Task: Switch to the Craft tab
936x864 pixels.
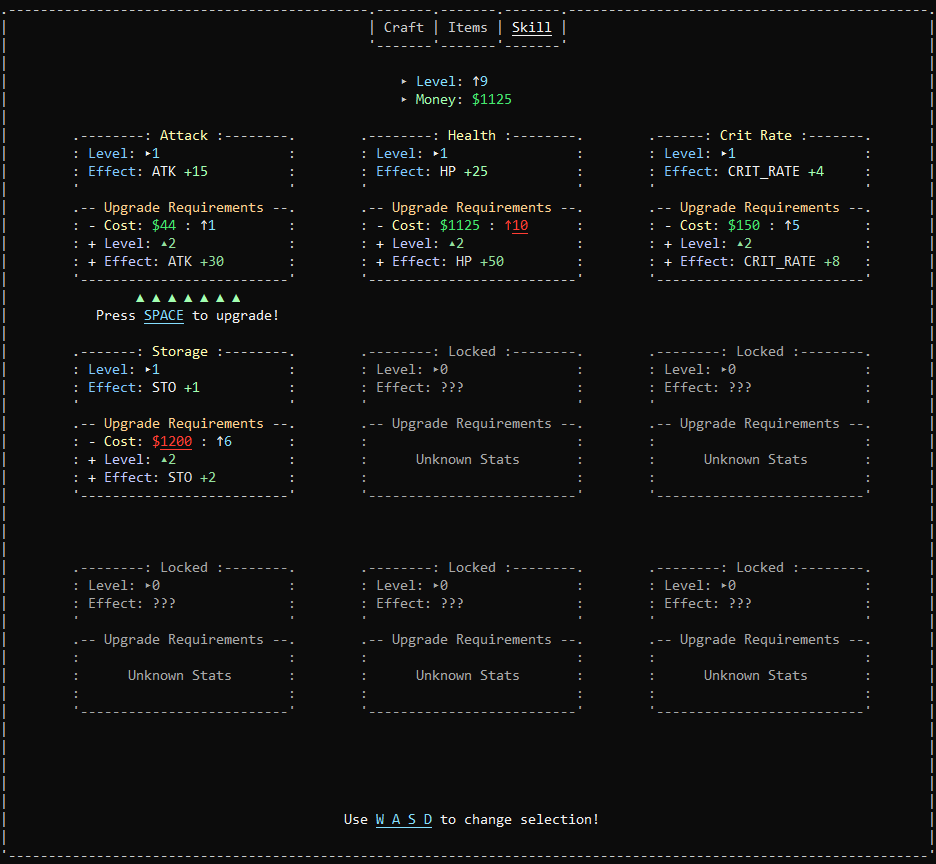Action: [404, 27]
